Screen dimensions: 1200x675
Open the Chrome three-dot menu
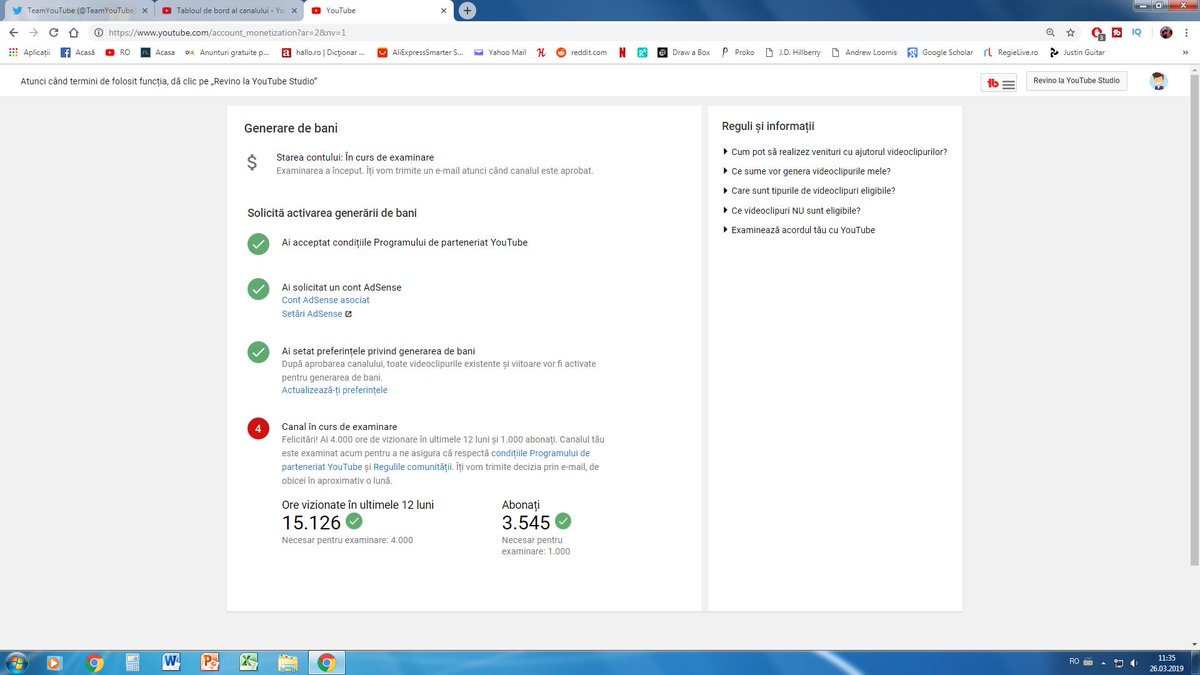click(x=1188, y=32)
